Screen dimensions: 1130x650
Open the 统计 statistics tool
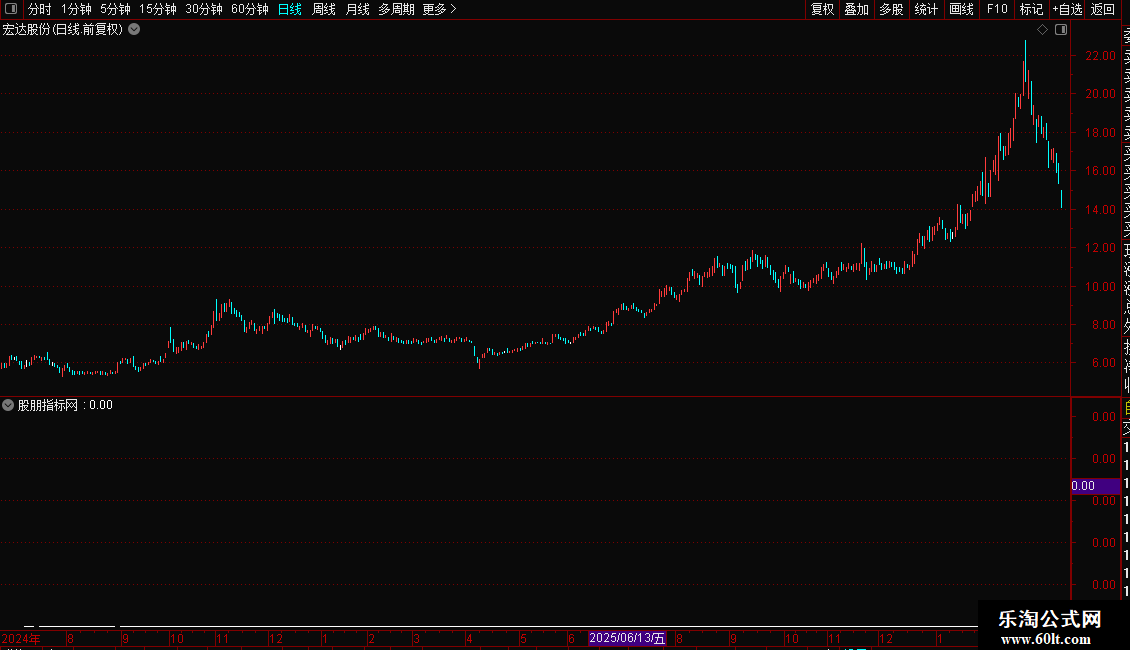pyautogui.click(x=926, y=9)
